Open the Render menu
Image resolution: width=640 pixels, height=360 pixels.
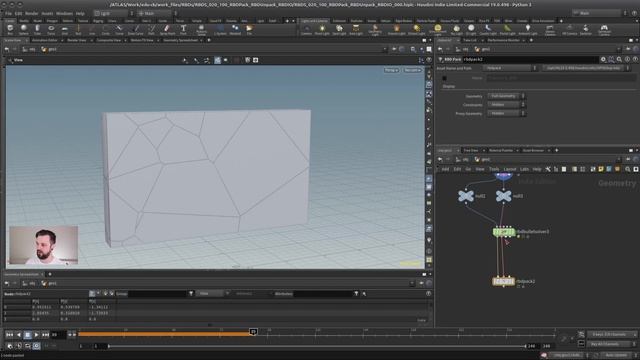tap(31, 13)
